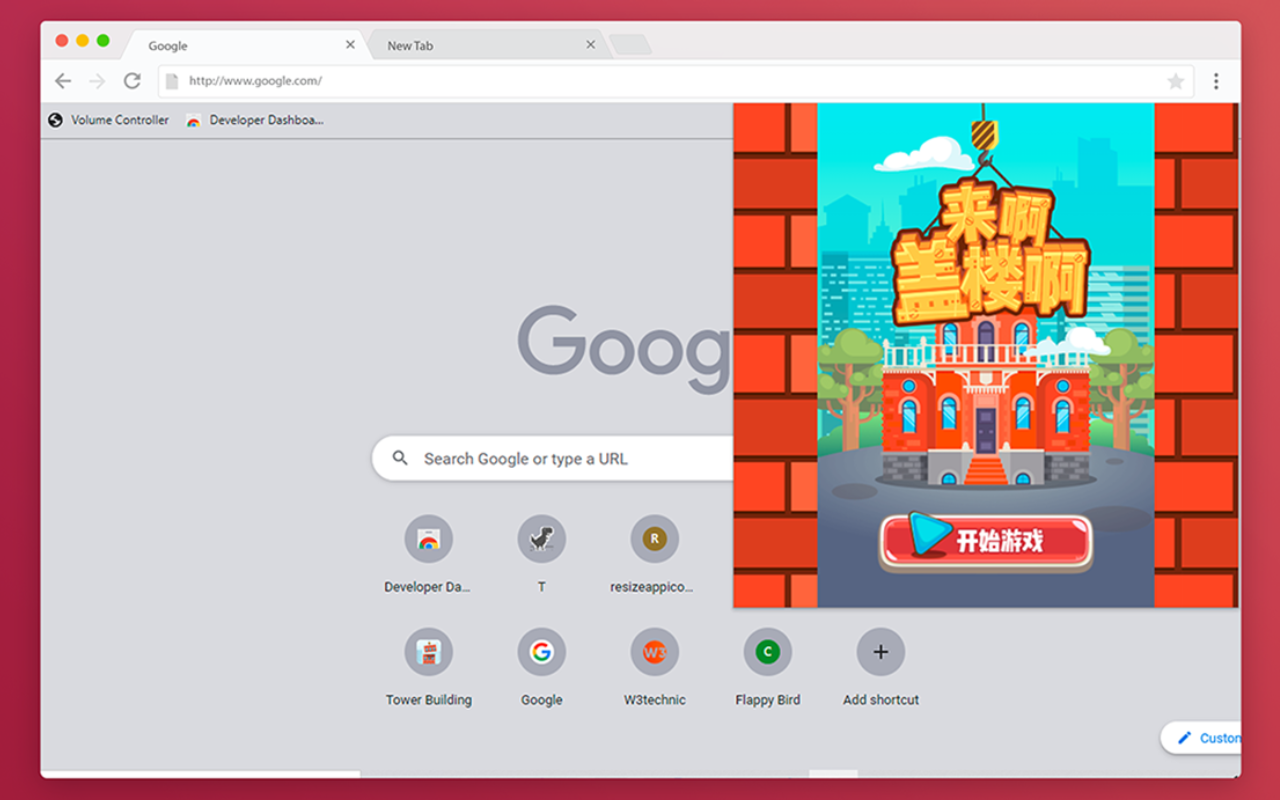
Task: Bookmark this page with the star icon
Action: 1176,81
